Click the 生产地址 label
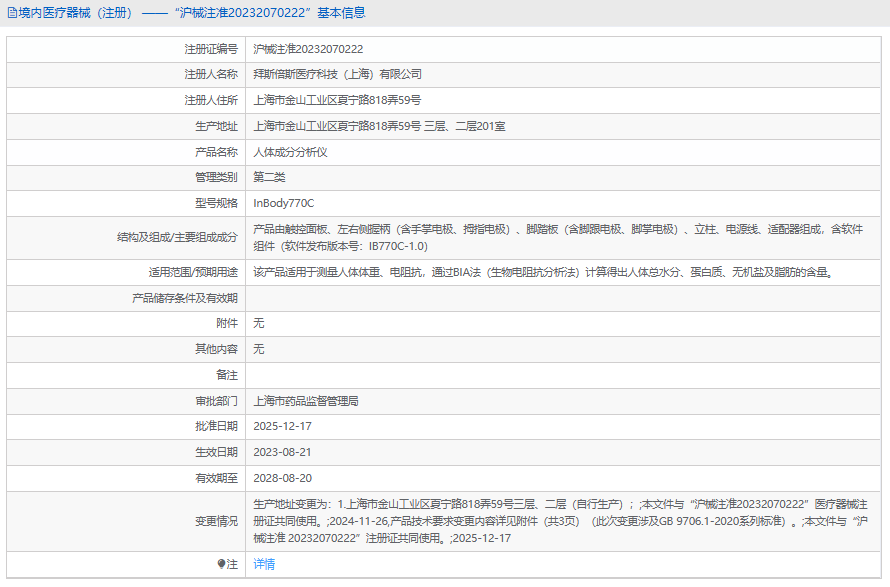This screenshot has width=890, height=587. coord(216,126)
